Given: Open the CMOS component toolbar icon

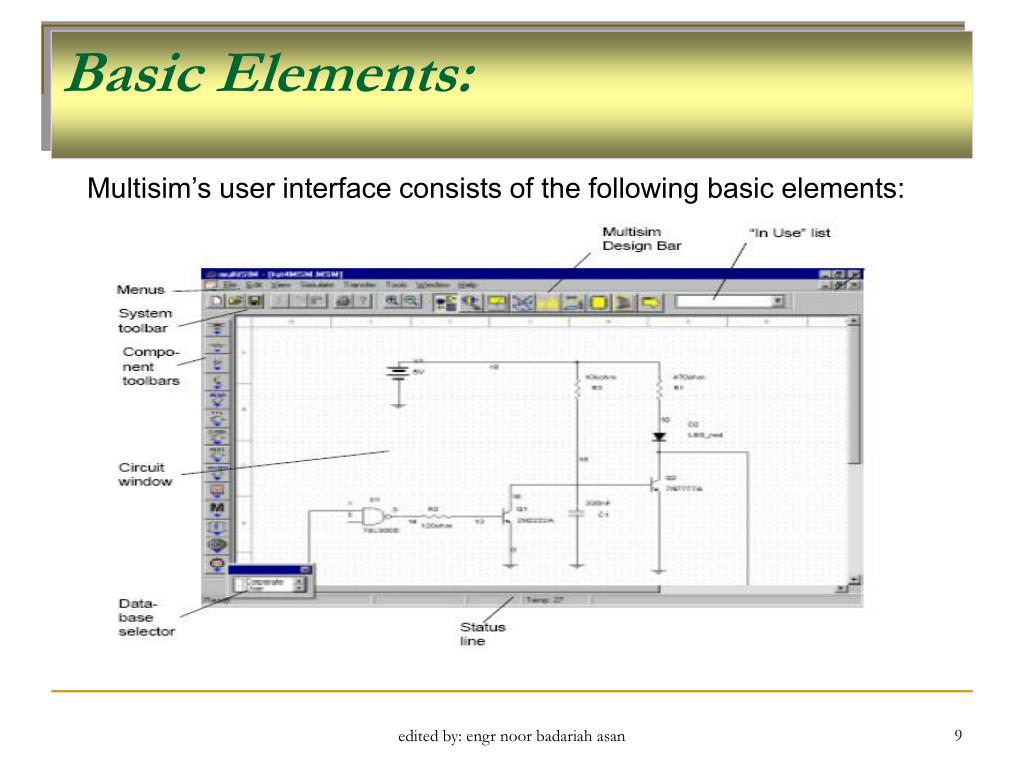Looking at the screenshot, I should click(x=217, y=436).
